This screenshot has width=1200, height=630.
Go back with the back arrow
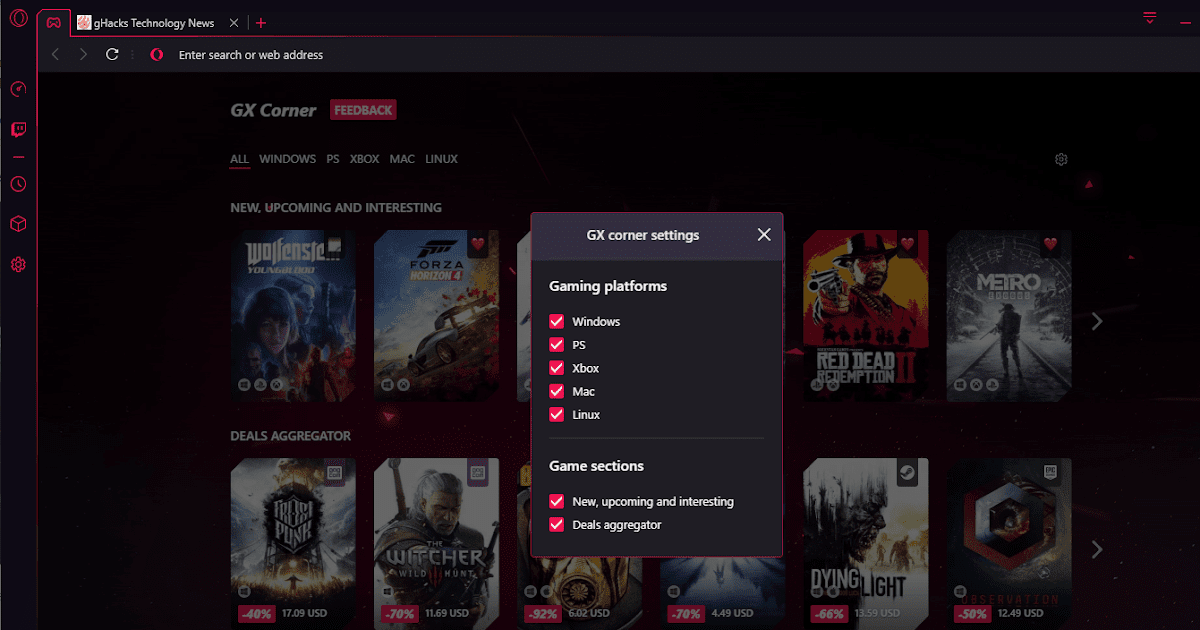[x=56, y=55]
